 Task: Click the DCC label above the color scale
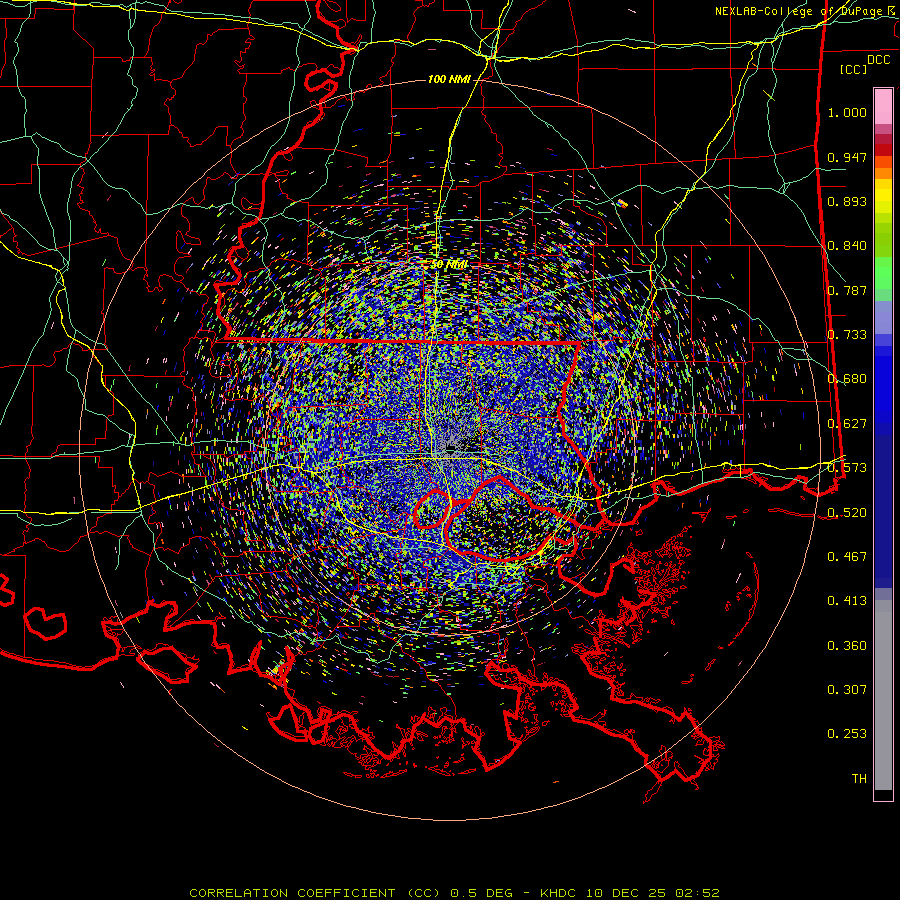(878, 60)
